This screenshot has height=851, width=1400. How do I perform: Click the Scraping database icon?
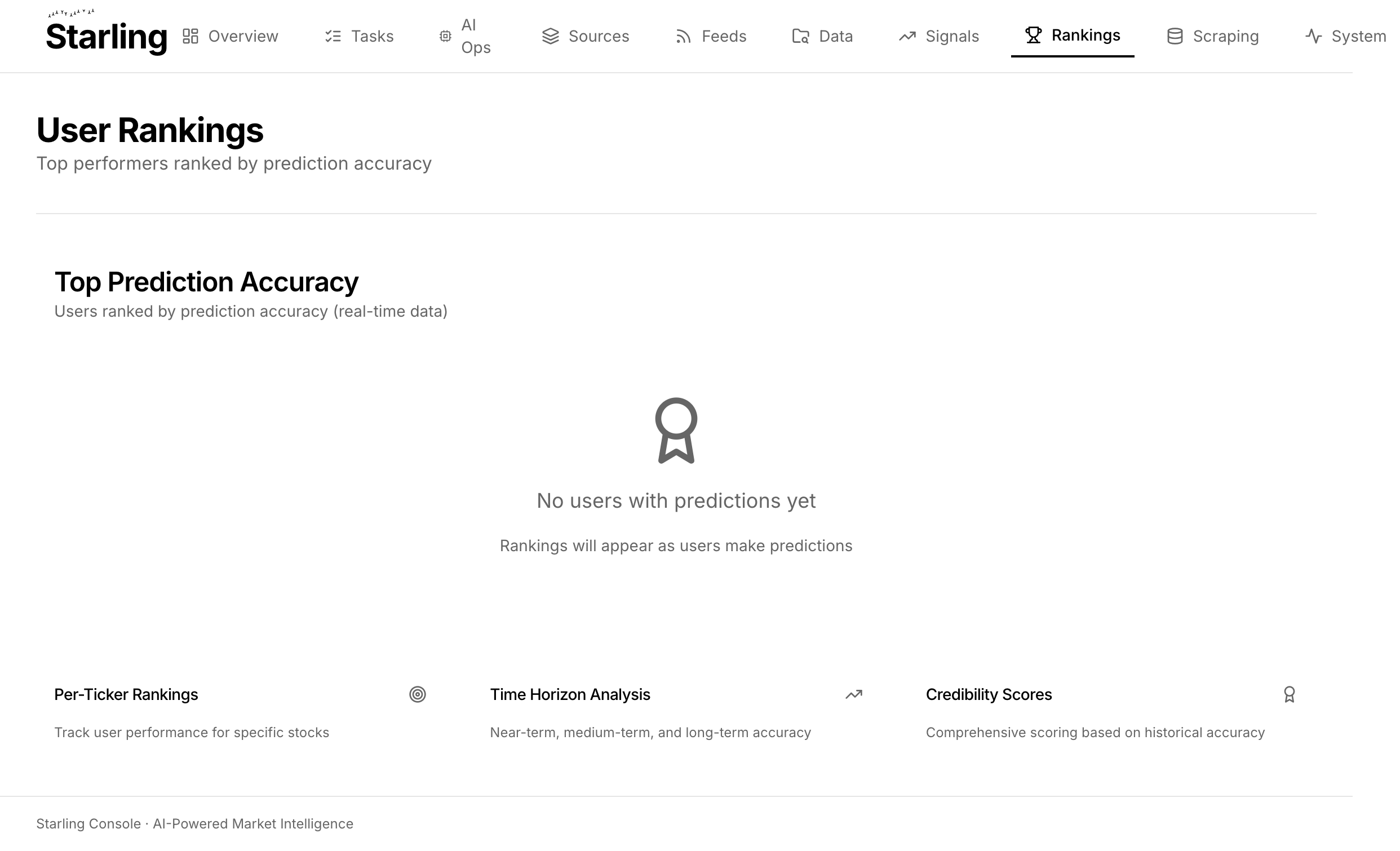click(1175, 37)
